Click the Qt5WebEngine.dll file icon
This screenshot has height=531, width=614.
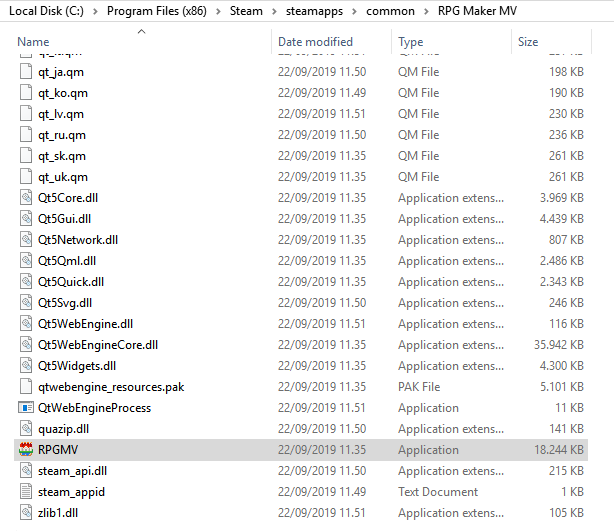(26, 323)
